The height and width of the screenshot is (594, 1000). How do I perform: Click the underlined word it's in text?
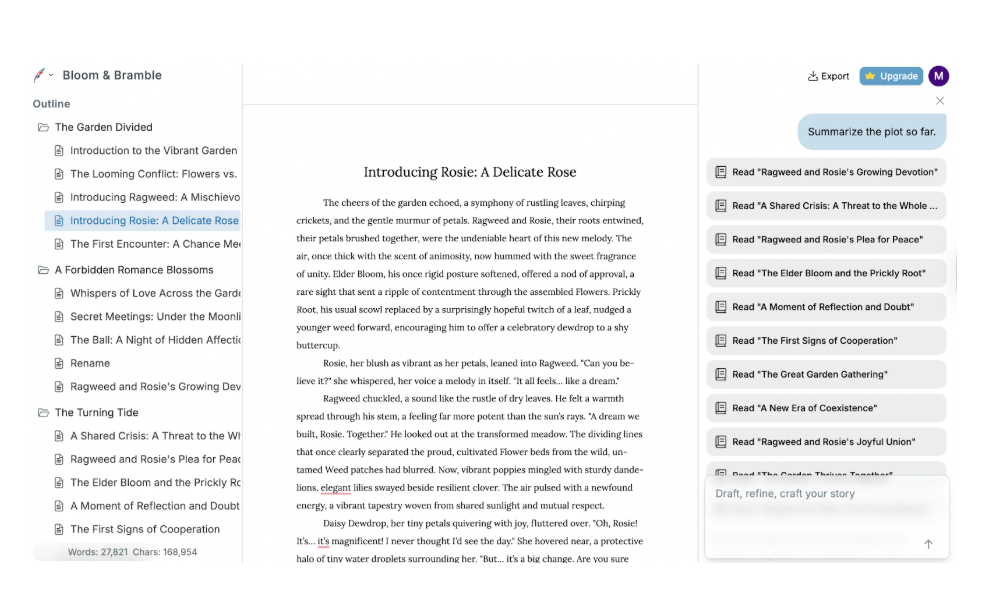coord(323,542)
